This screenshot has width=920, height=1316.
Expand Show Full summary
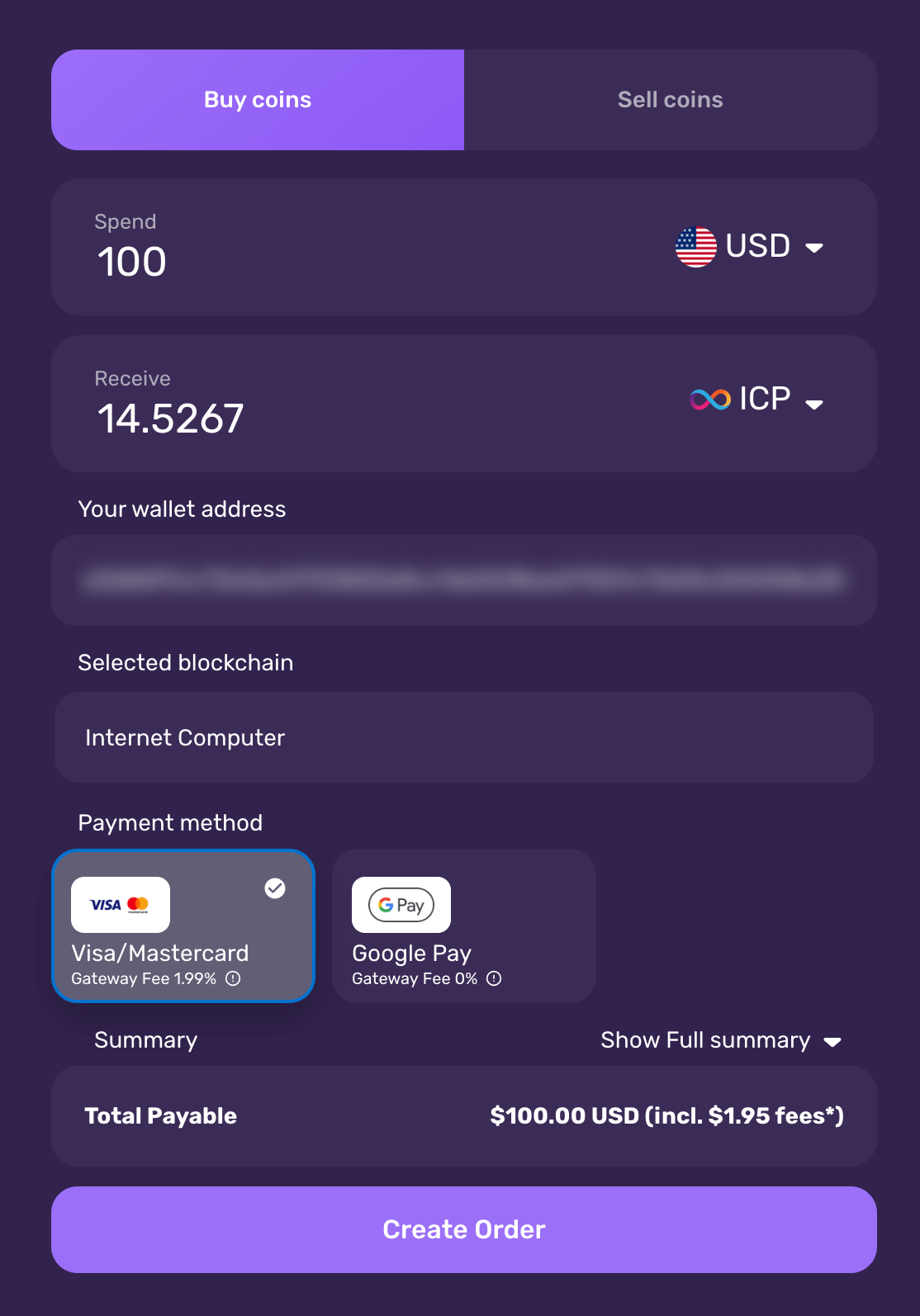coord(720,1040)
